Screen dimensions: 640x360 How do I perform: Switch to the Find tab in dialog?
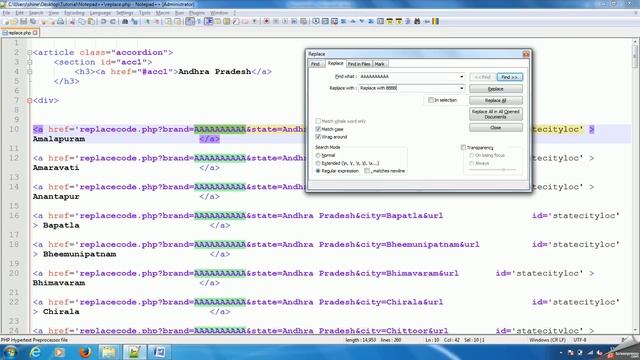click(x=316, y=64)
